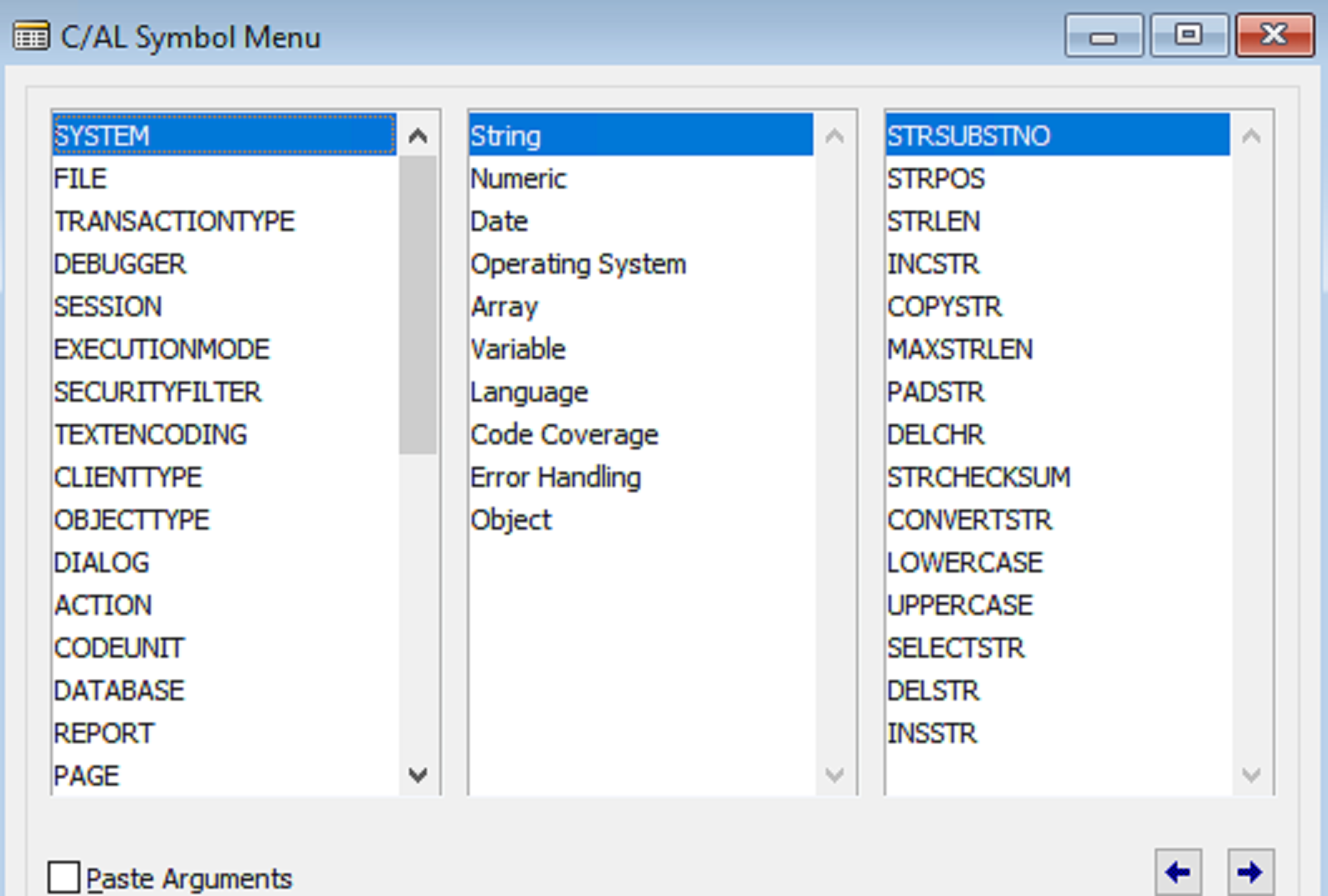Select SESSION entry
This screenshot has width=1328, height=896.
[x=223, y=306]
